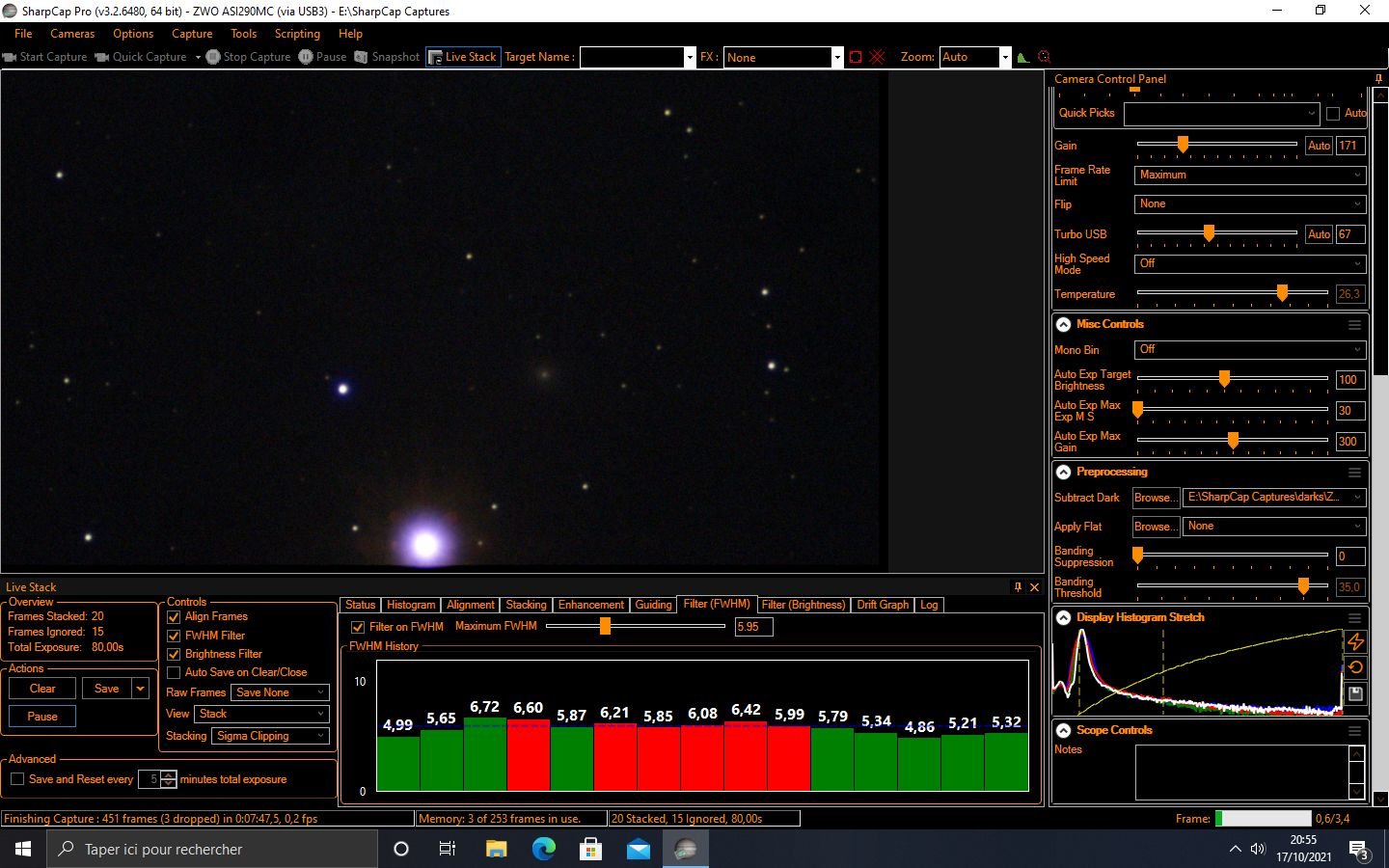Viewport: 1389px width, 868px height.
Task: Toggle the Brightness Filter checkbox
Action: point(174,655)
